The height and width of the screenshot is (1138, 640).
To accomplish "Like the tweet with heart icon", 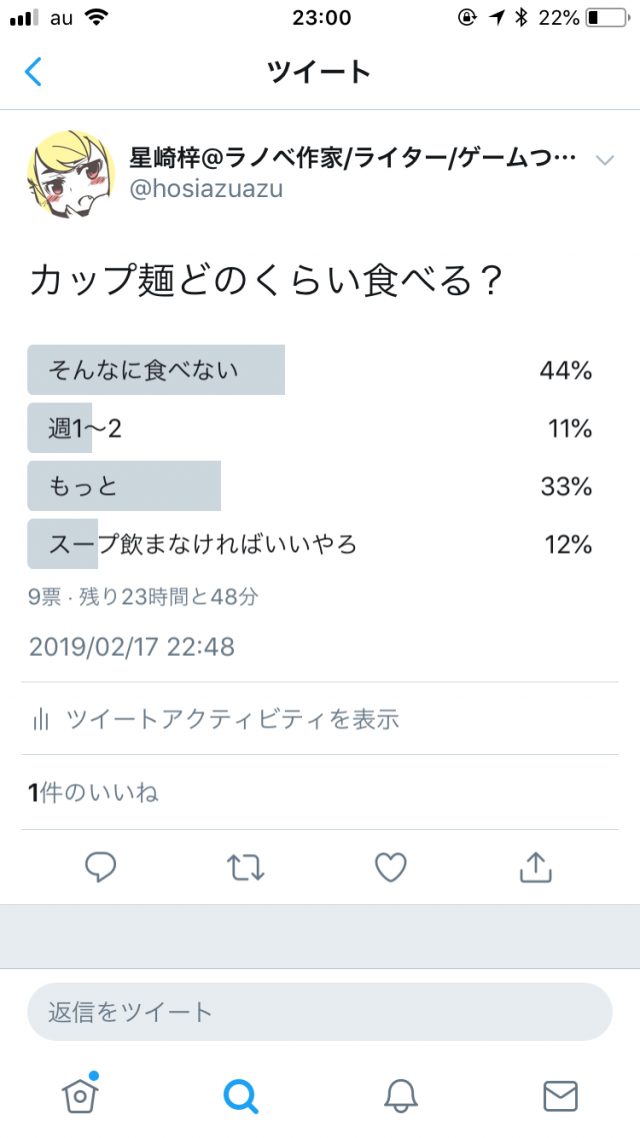I will [x=391, y=866].
